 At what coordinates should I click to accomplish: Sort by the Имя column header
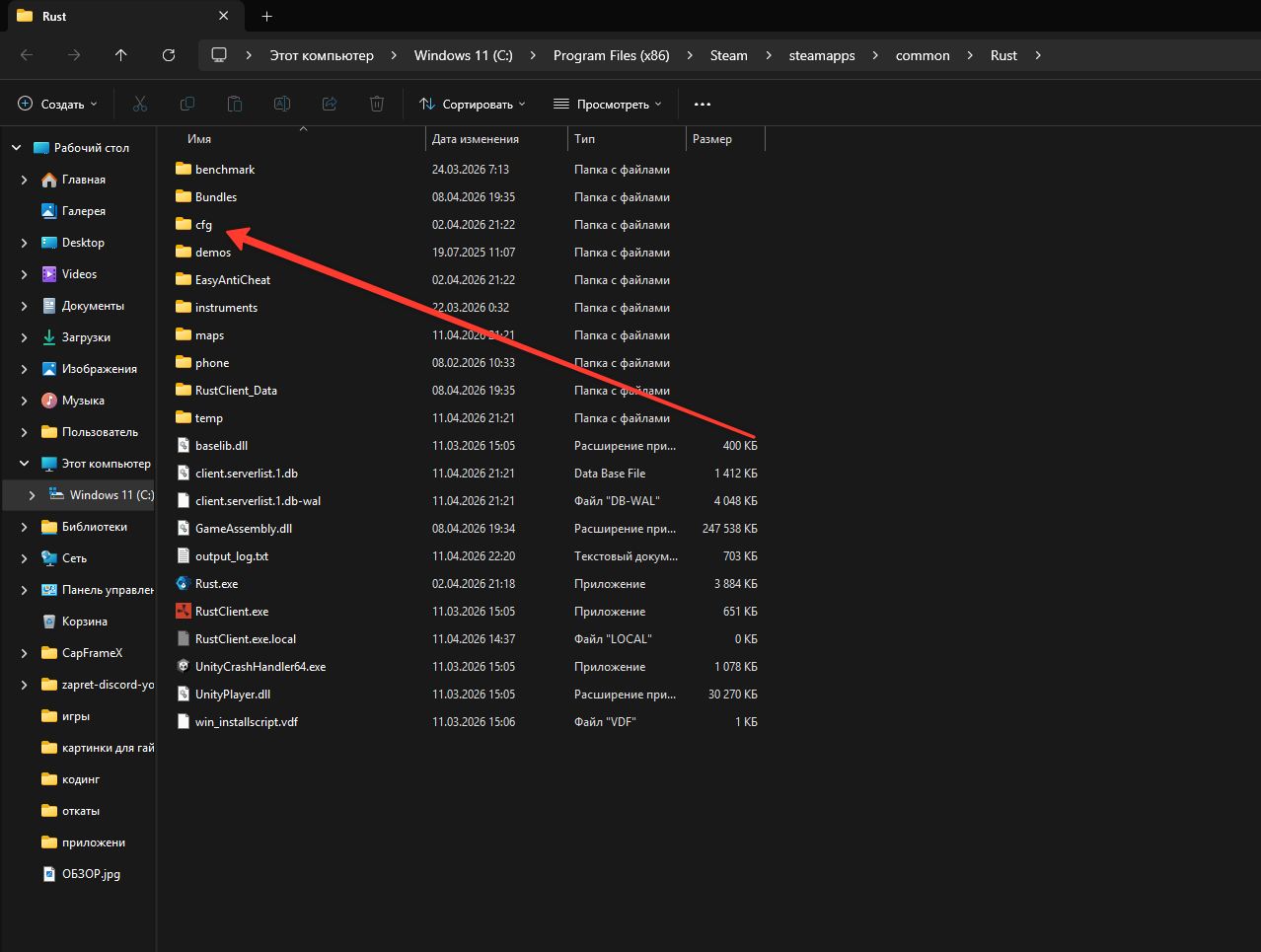(x=199, y=139)
